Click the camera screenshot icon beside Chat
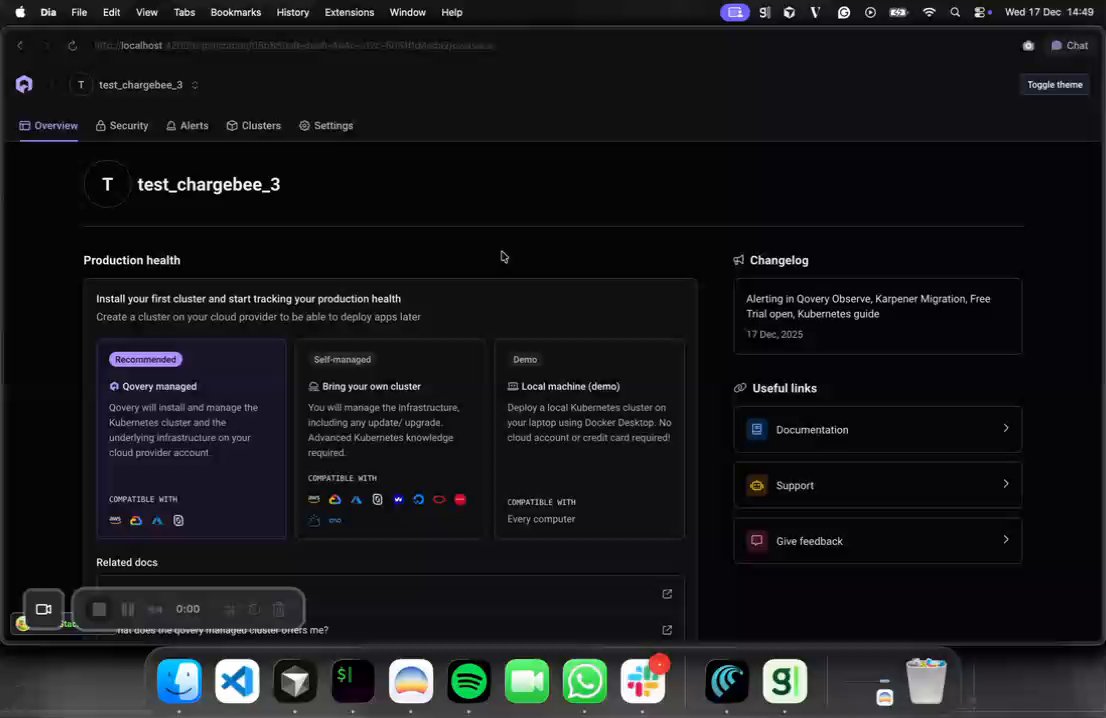Screen dimensions: 1106x718 [1028, 46]
